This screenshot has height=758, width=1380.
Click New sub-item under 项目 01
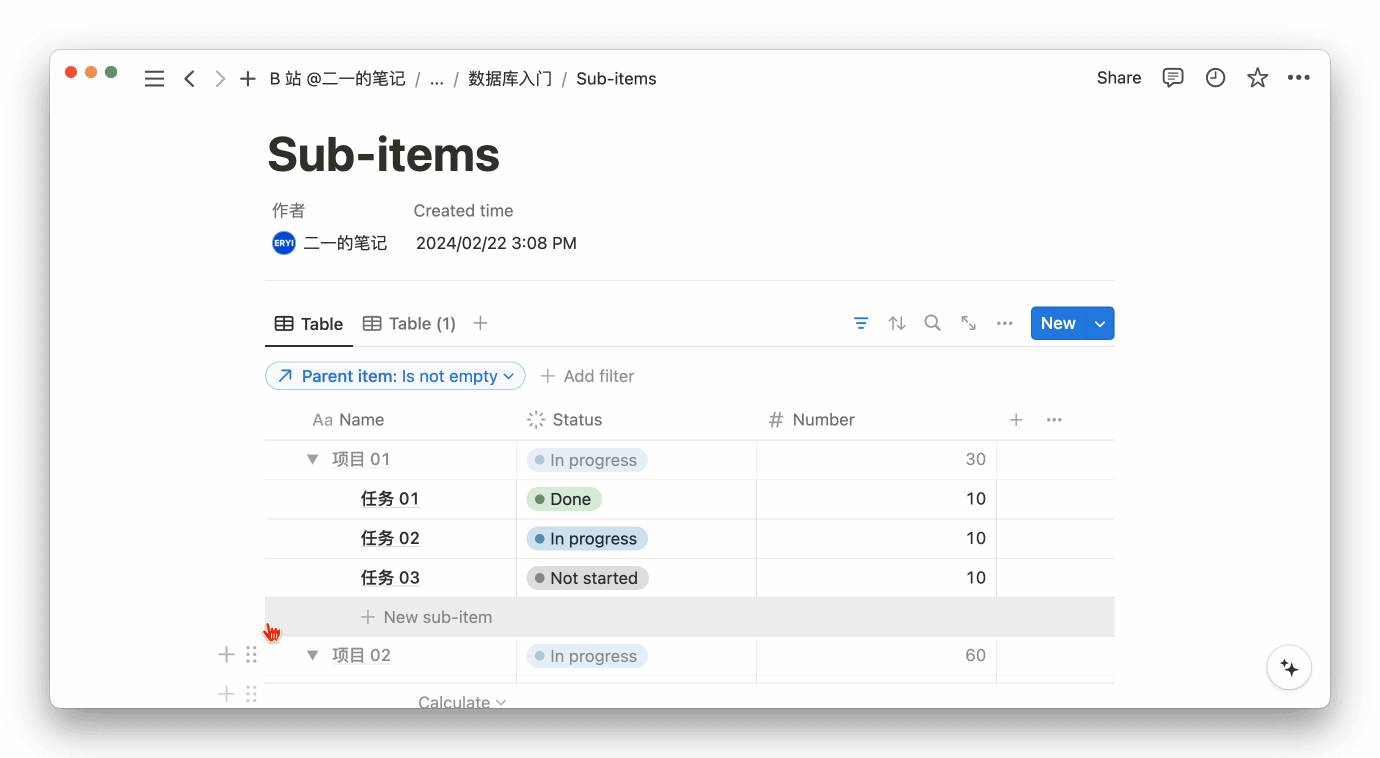(x=427, y=617)
